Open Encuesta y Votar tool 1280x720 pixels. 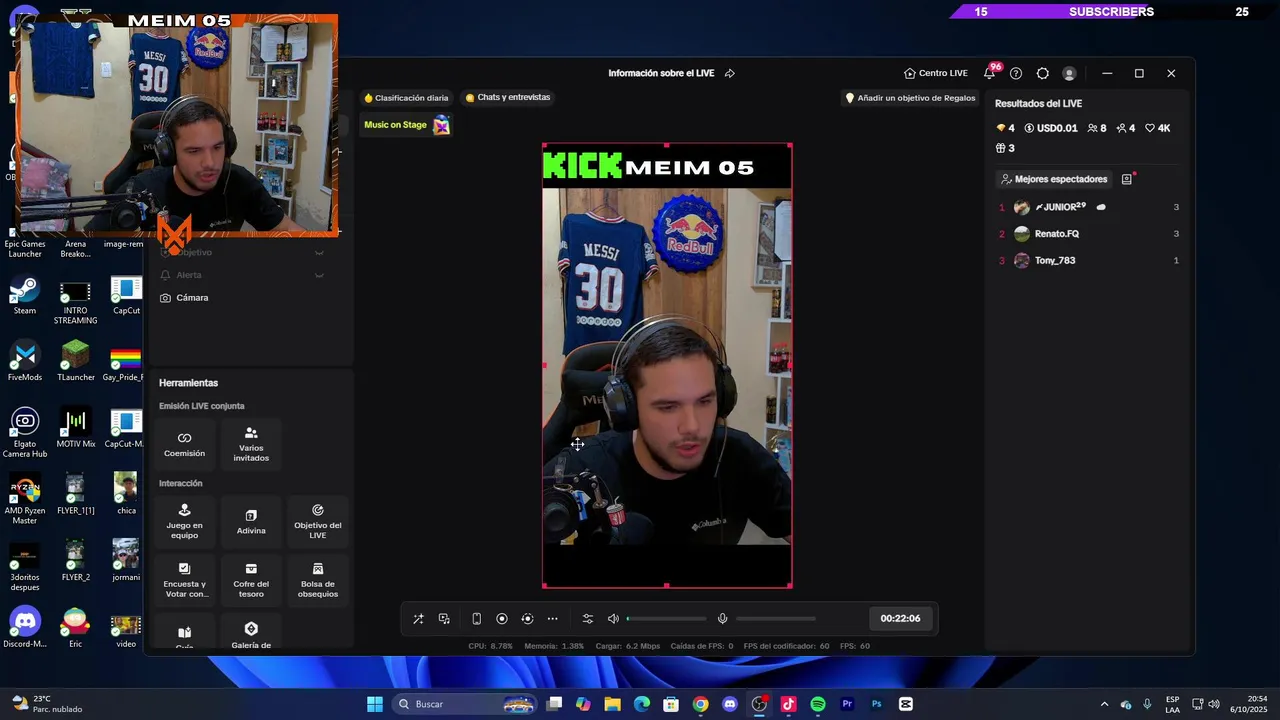pos(184,580)
